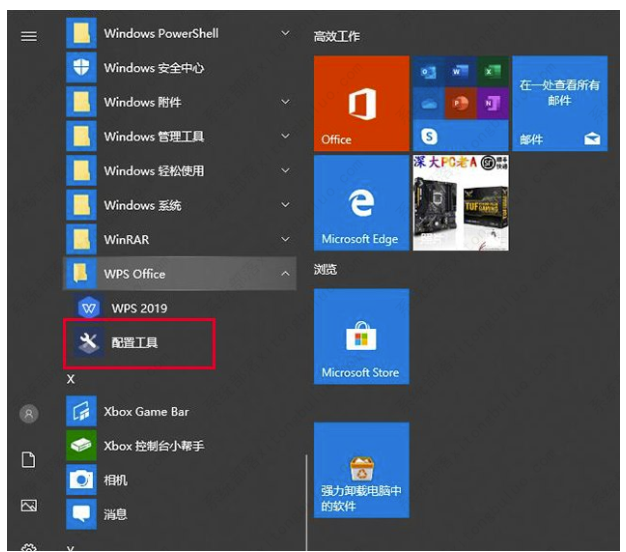This screenshot has height=552, width=626.
Task: Click the 配置工具 wrench icon
Action: [x=89, y=342]
